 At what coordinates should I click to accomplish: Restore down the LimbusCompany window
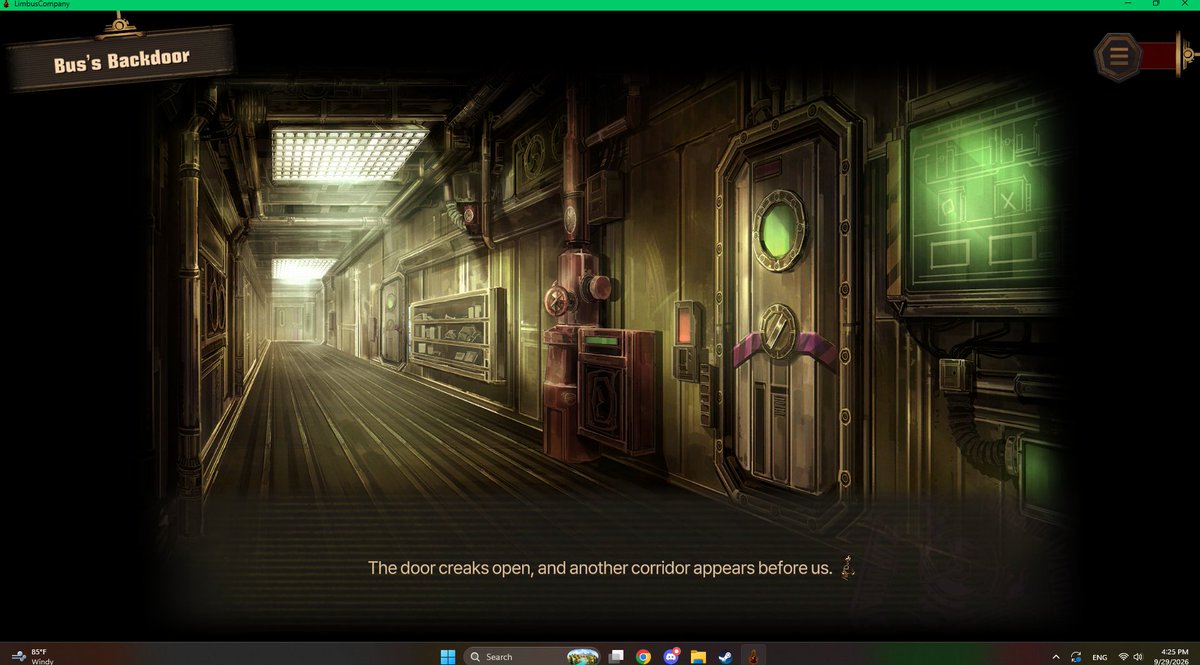[1156, 4]
